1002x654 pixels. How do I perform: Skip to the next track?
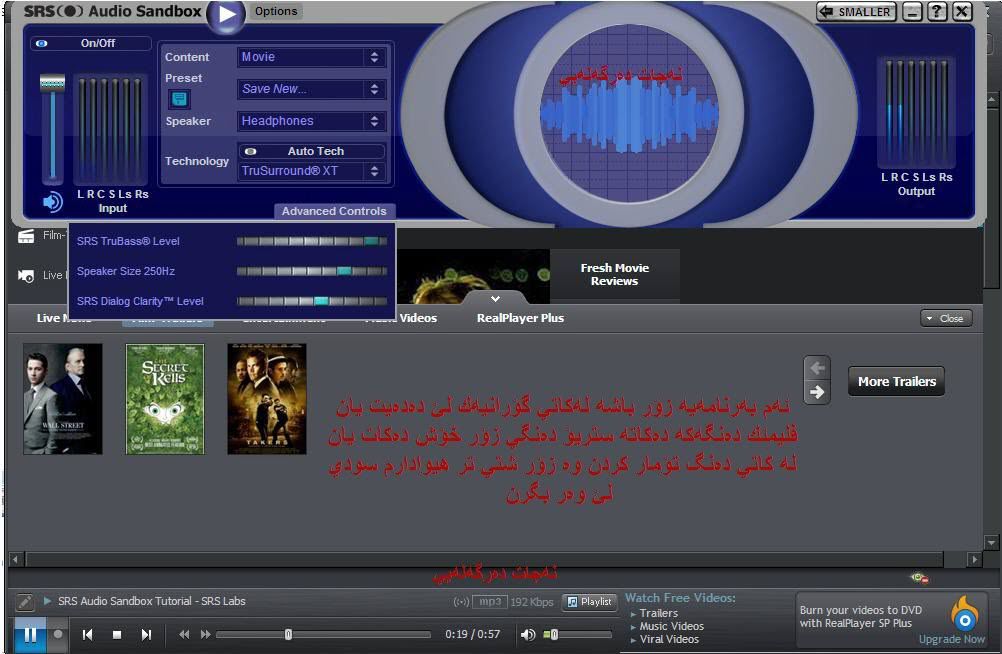[146, 634]
